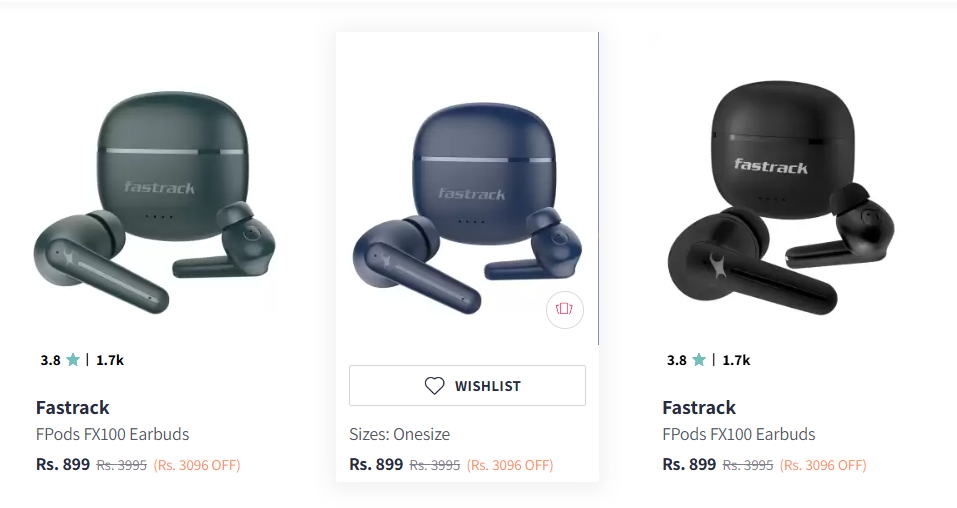Select FPods FX100 Earbuds title under black earbuds
This screenshot has width=957, height=508.
point(739,434)
